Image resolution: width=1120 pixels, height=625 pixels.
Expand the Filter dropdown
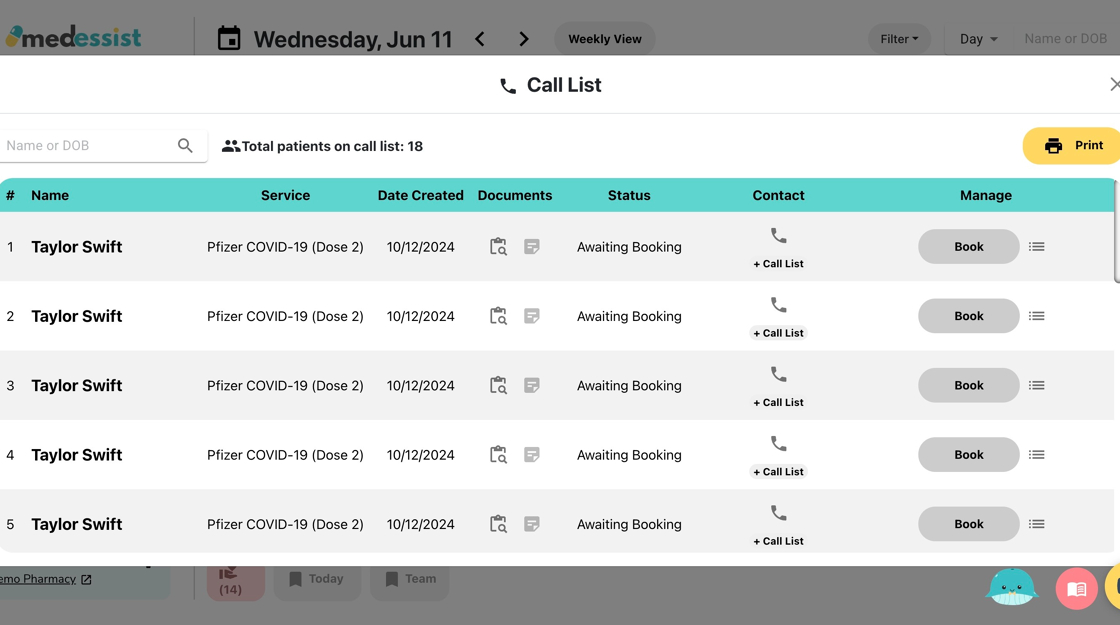coord(899,39)
